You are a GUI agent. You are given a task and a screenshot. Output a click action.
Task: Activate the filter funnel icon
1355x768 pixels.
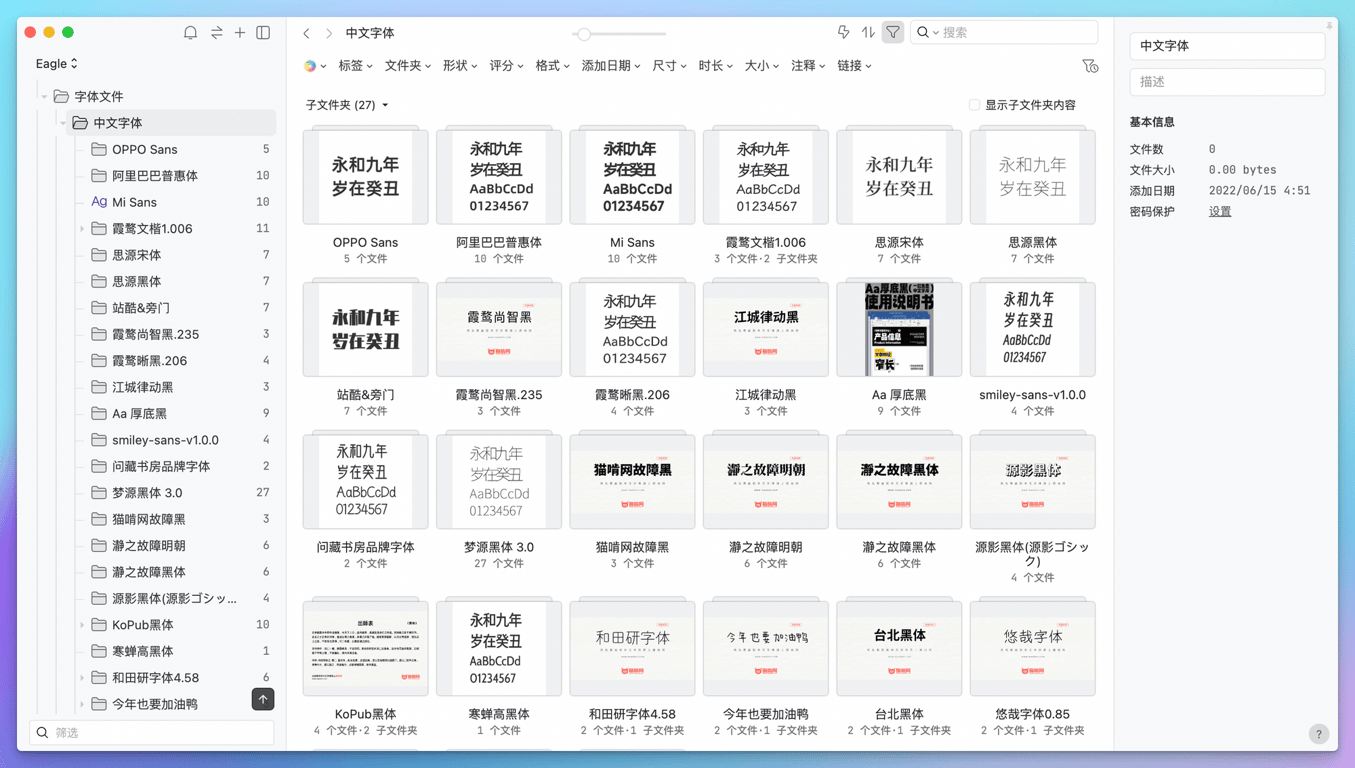tap(891, 32)
